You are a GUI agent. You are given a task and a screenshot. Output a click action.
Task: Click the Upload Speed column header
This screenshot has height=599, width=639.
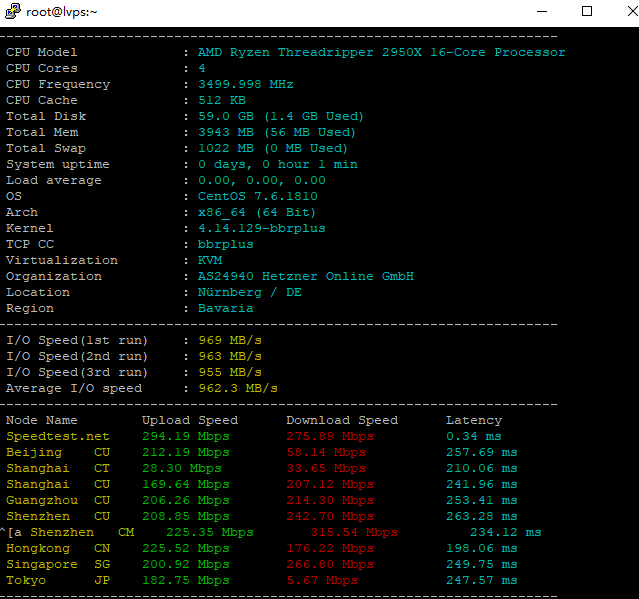click(x=189, y=420)
